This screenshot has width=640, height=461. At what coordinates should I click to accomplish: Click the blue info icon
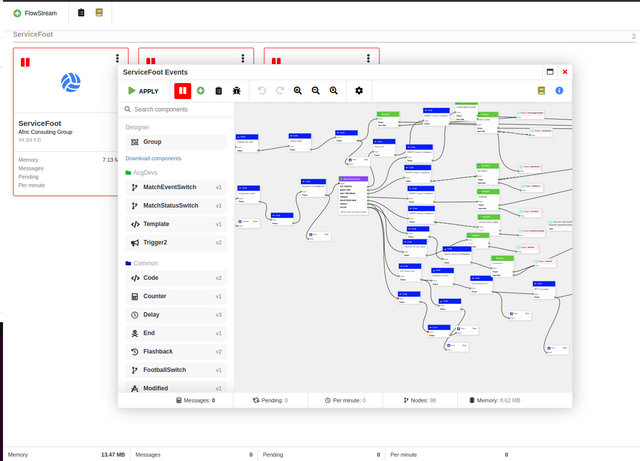[x=560, y=91]
